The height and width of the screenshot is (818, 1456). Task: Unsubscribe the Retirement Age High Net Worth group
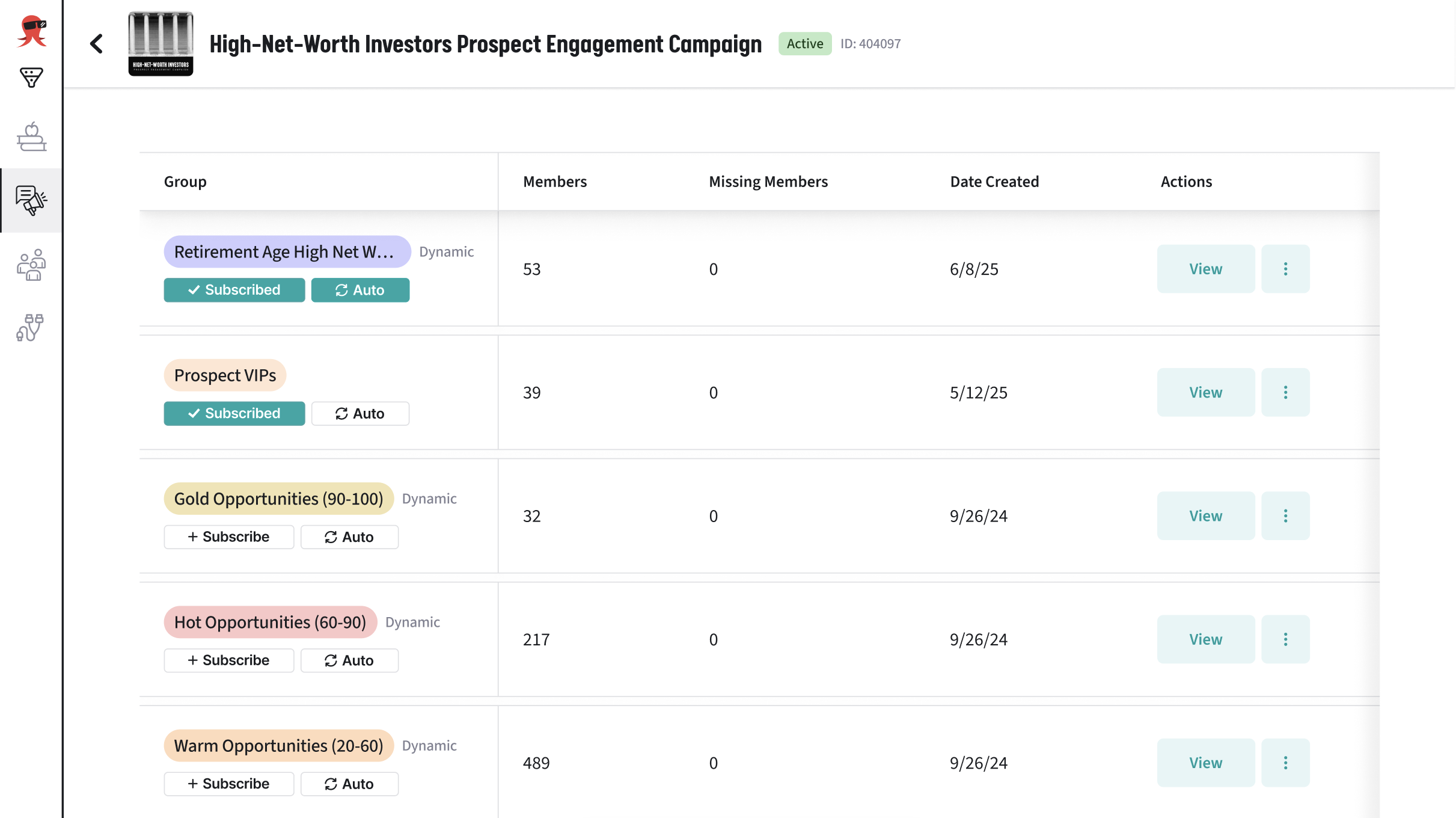coord(234,290)
